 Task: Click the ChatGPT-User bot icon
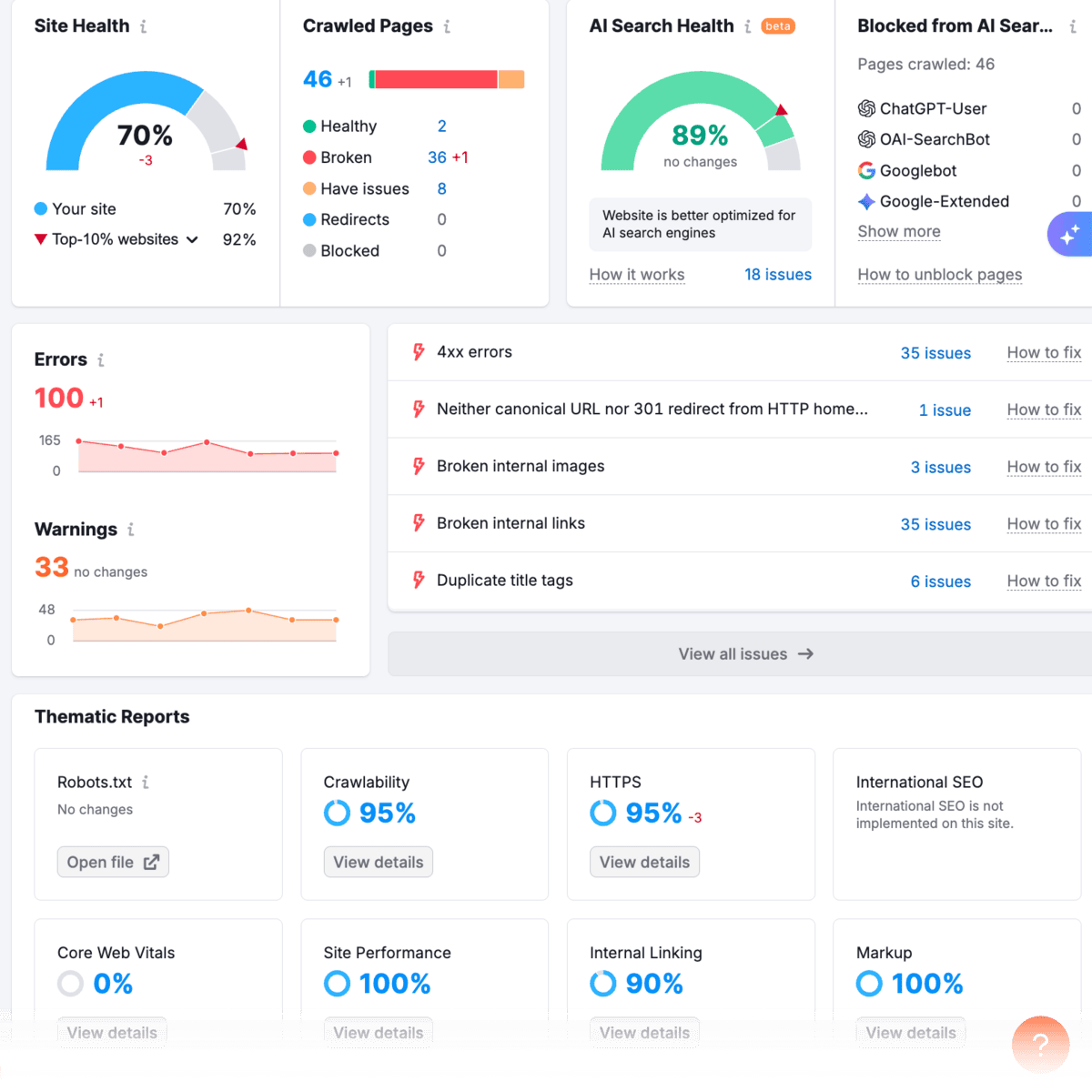click(865, 108)
